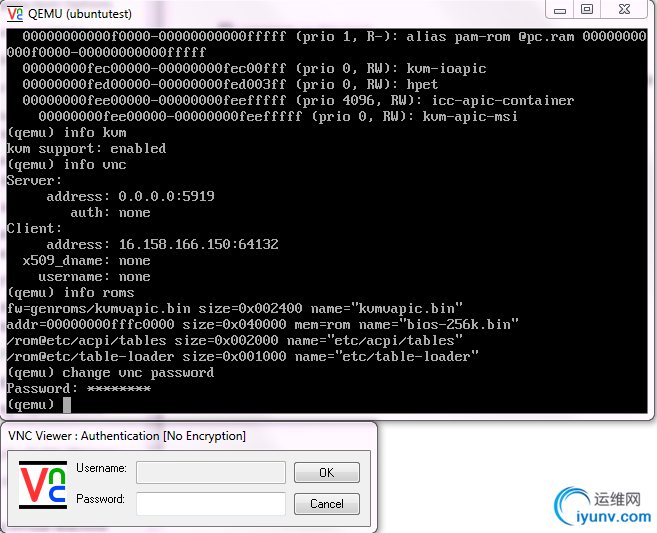Click the 'etc/table-loader' roms line
The image size is (657, 533).
[243, 356]
